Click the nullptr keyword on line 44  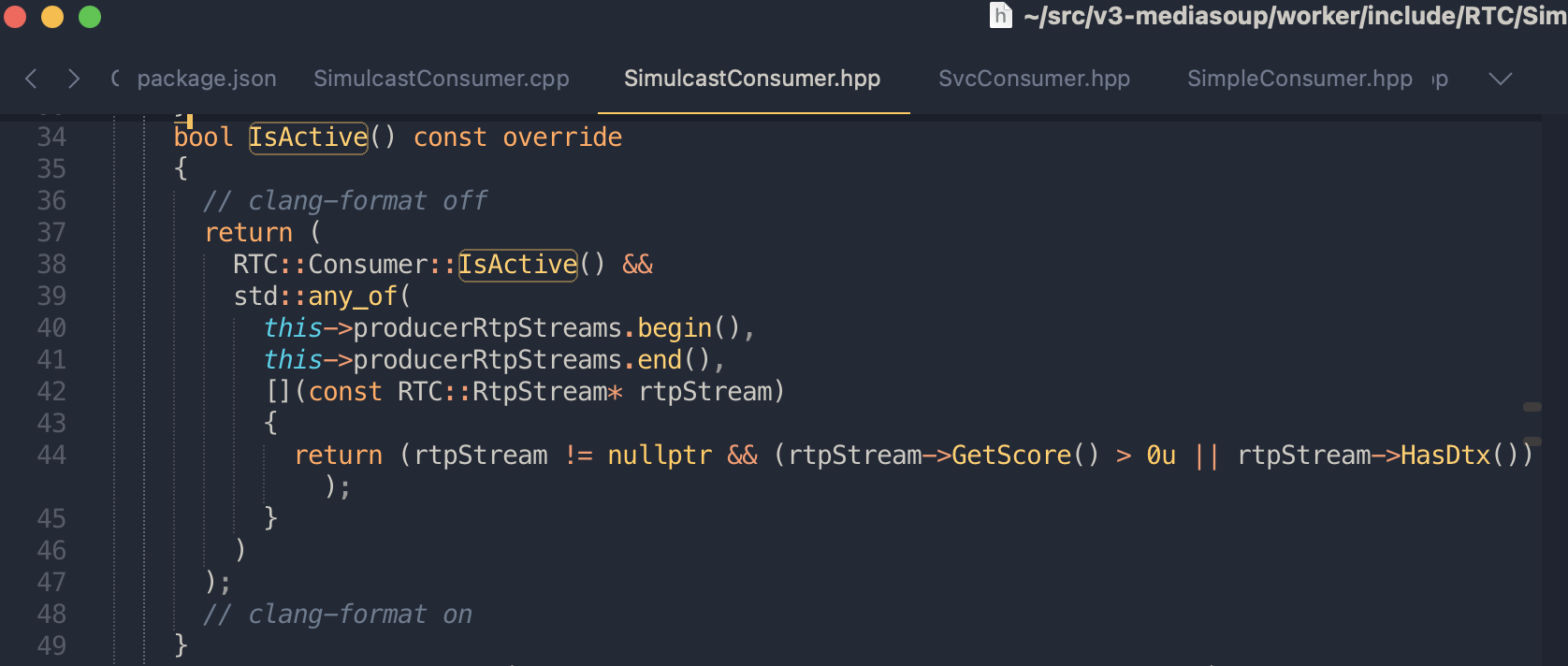(659, 456)
